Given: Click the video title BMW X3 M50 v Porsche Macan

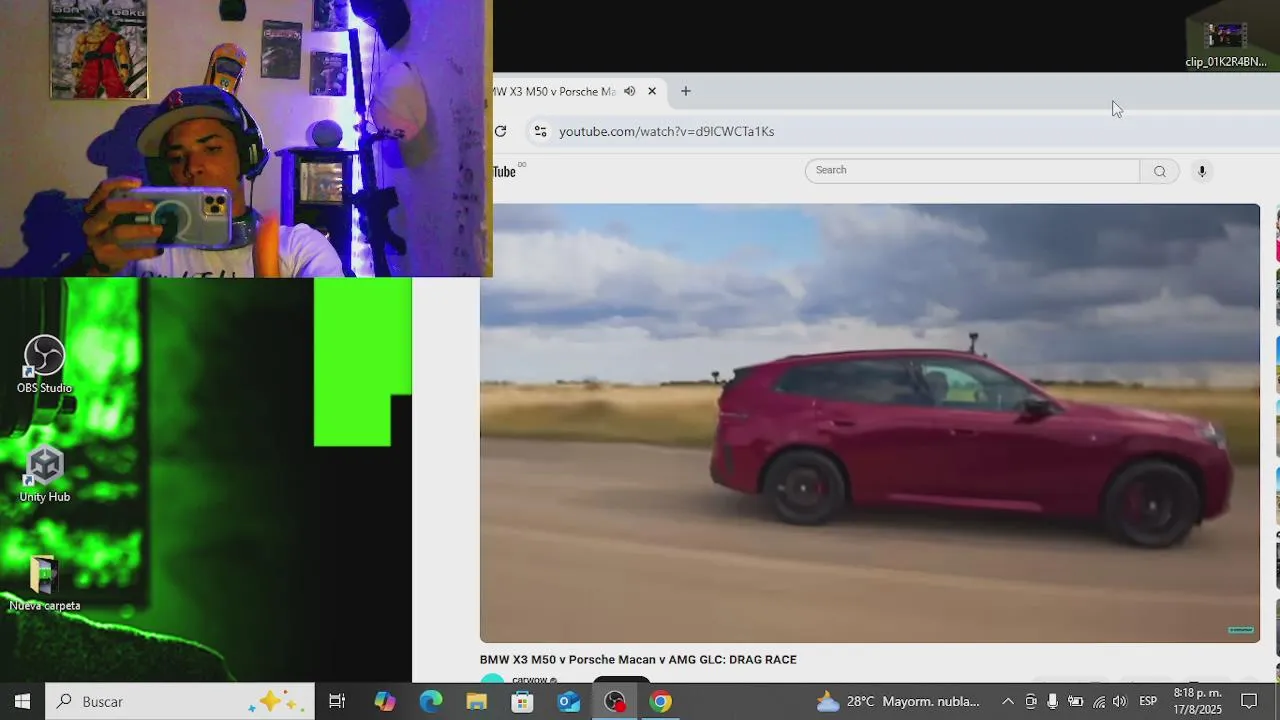Looking at the screenshot, I should (x=638, y=660).
